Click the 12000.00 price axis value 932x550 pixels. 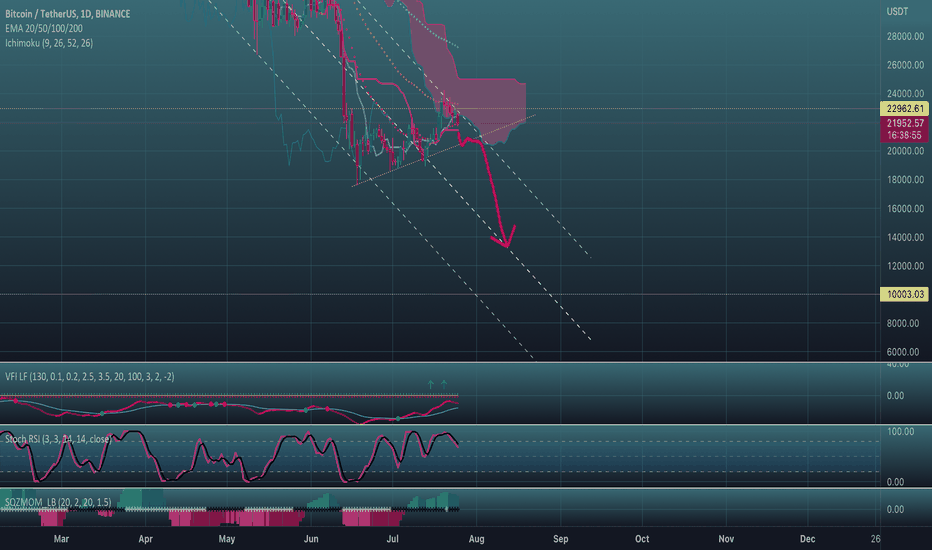[x=905, y=266]
